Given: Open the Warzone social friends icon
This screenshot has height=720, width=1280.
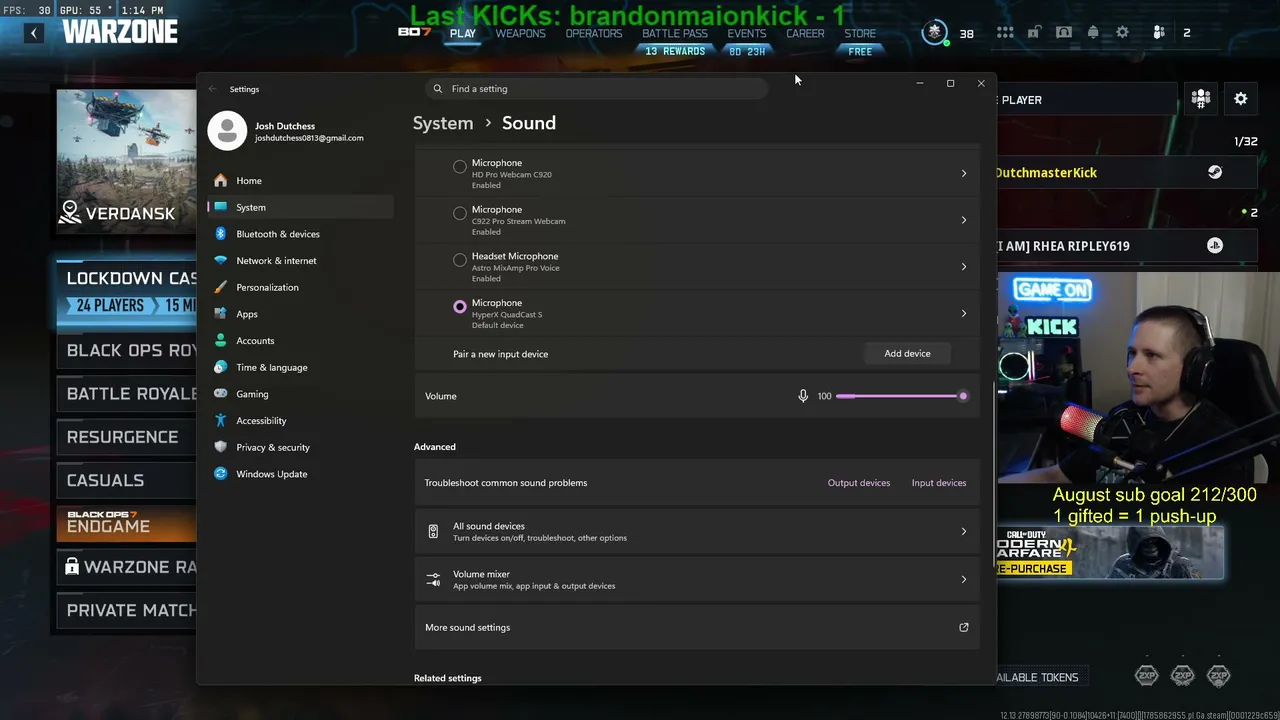Looking at the screenshot, I should 1159,33.
